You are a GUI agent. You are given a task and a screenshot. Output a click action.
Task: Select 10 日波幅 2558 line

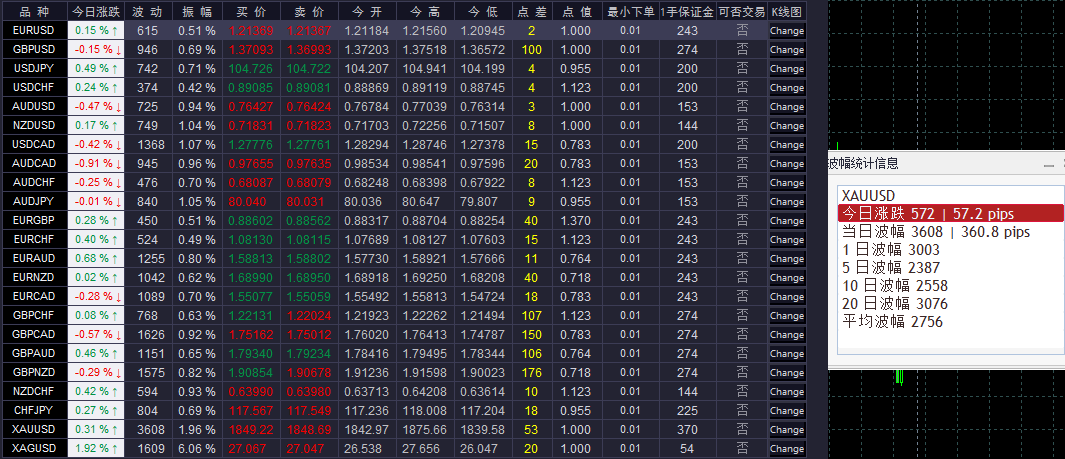[x=951, y=286]
